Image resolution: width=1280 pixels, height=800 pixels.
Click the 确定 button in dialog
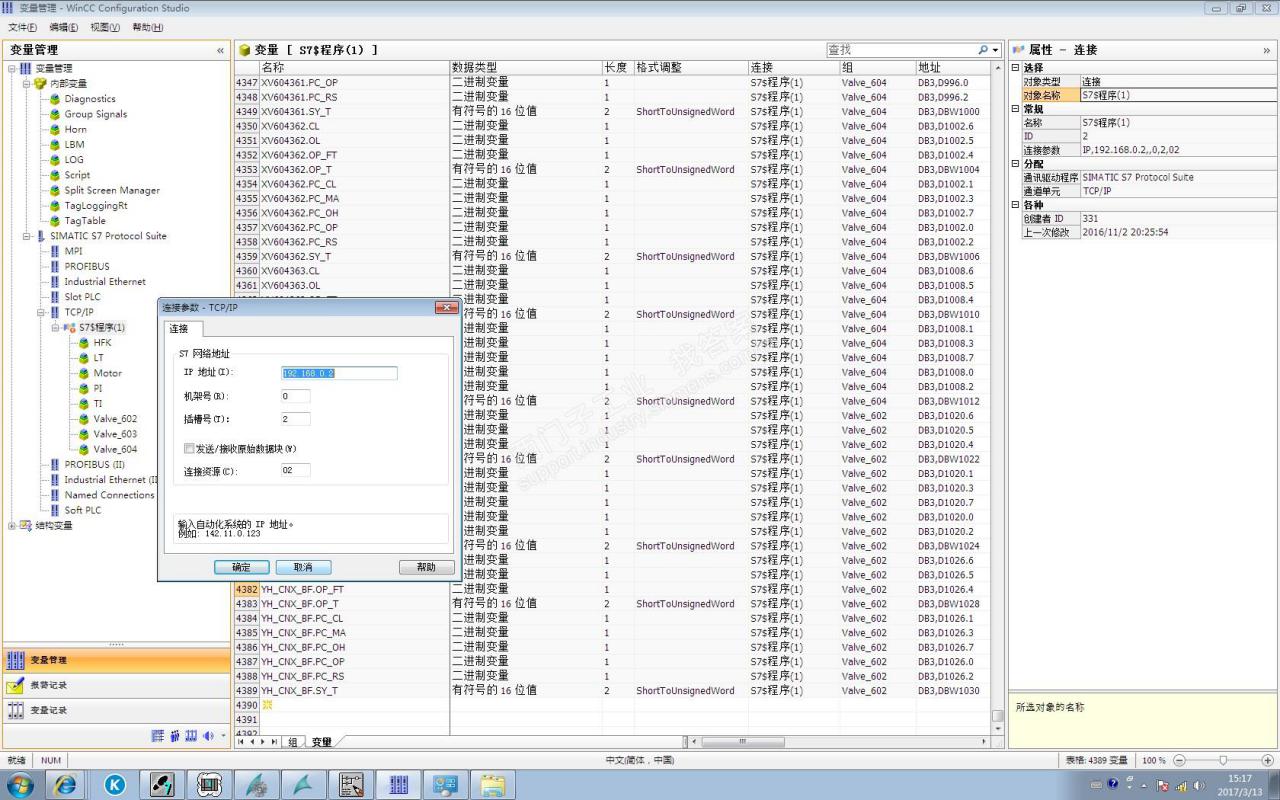coord(242,567)
